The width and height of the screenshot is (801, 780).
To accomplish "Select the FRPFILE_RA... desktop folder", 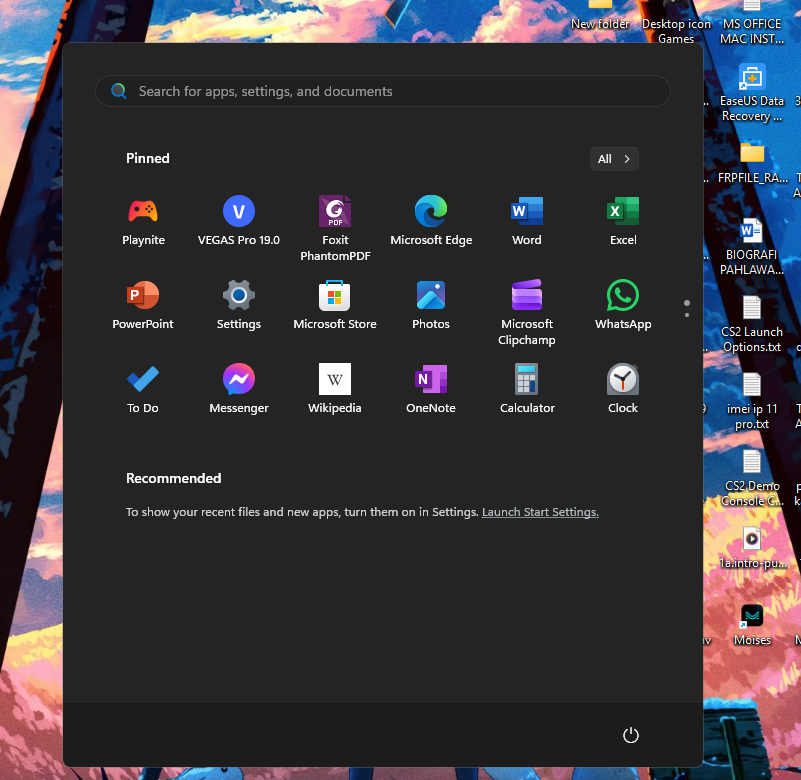I will click(x=752, y=163).
